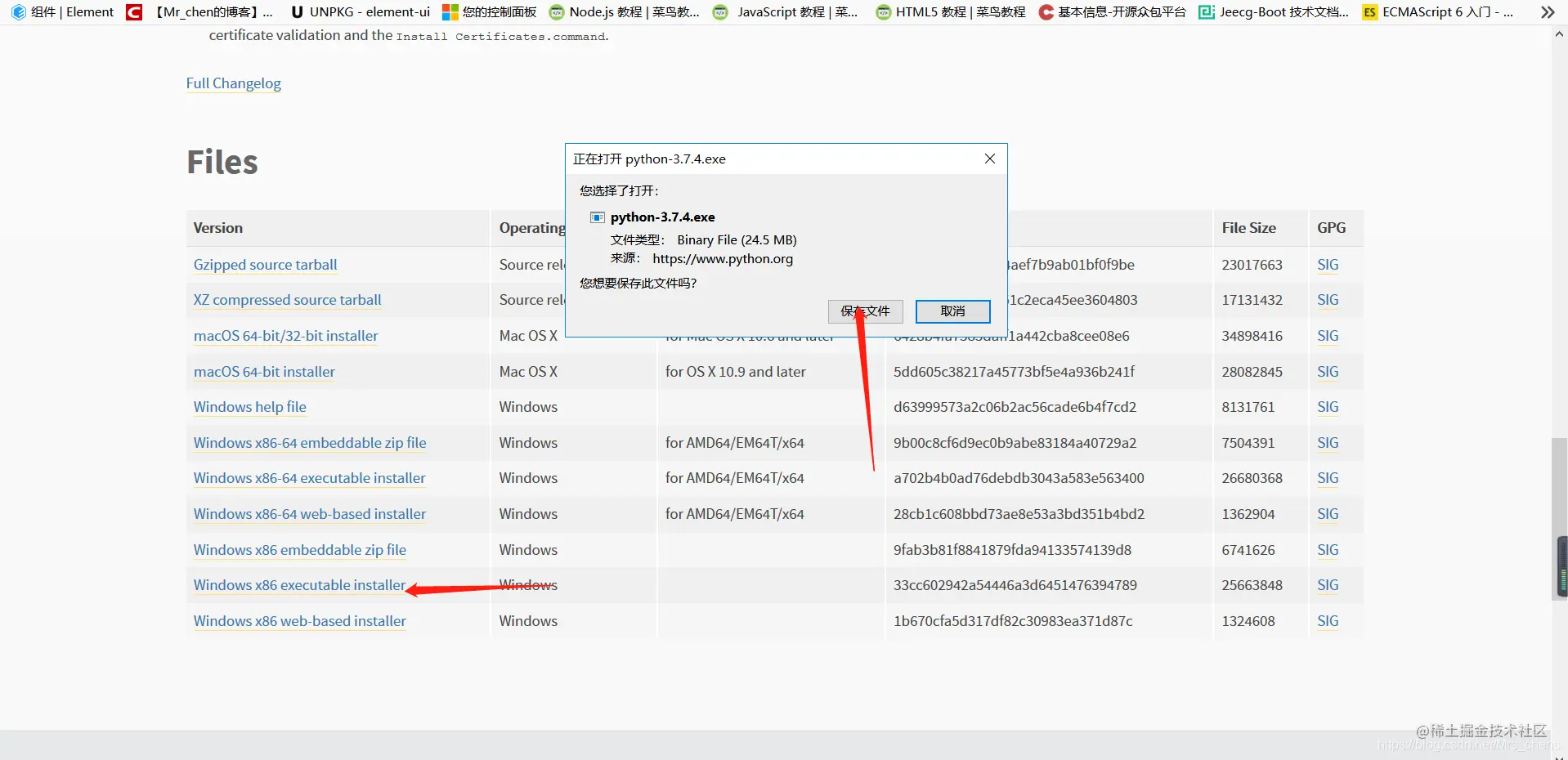This screenshot has width=1568, height=760.
Task: Select file size value 26680368
Action: [x=1252, y=478]
